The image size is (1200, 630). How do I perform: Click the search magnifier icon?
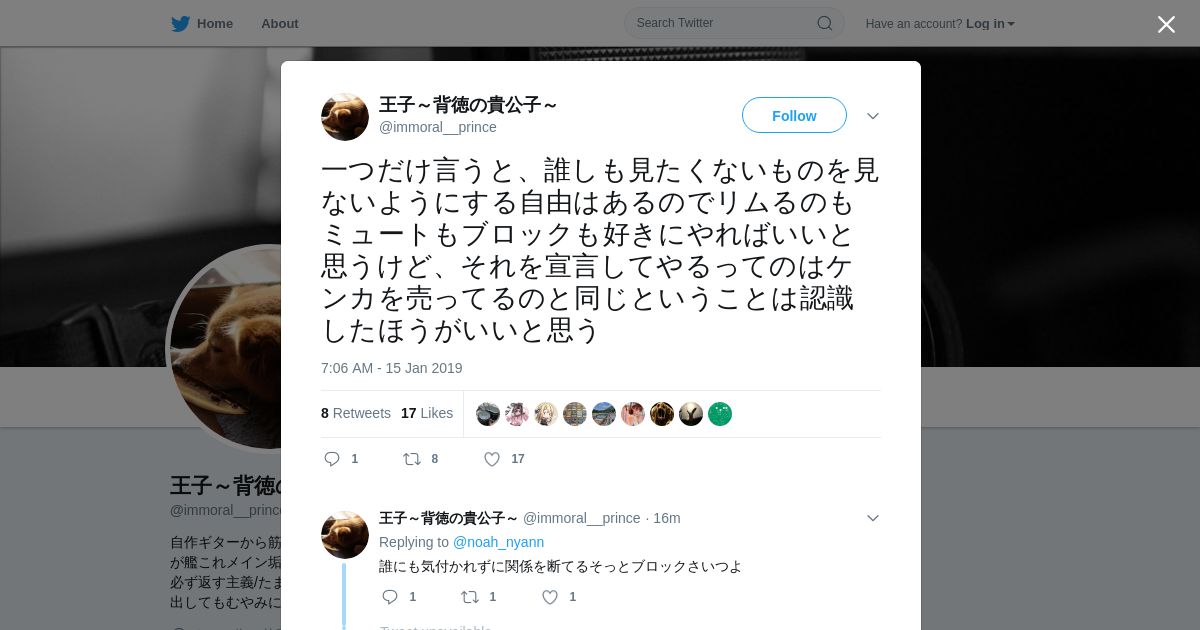[x=825, y=23]
